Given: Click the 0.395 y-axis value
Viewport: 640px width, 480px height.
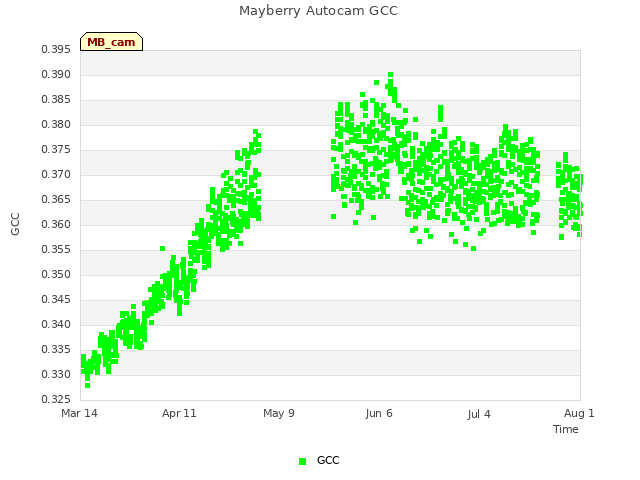Looking at the screenshot, I should click(56, 50).
